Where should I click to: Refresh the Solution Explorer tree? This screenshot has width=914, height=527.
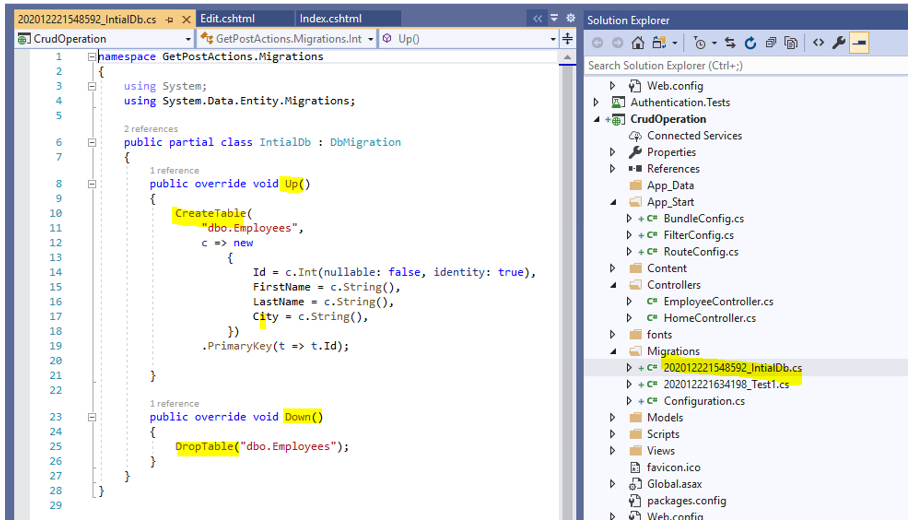point(750,43)
